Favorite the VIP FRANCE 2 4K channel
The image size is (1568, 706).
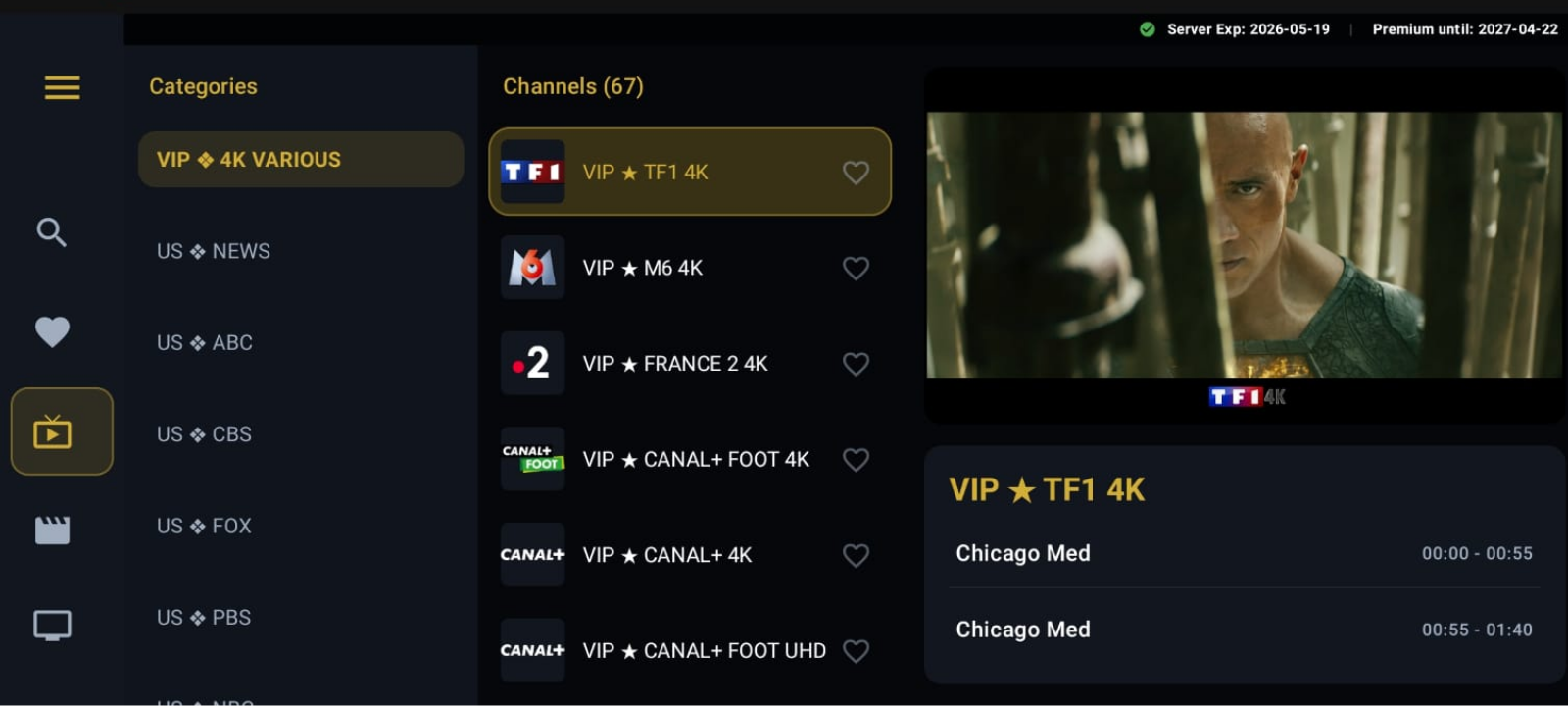point(856,364)
